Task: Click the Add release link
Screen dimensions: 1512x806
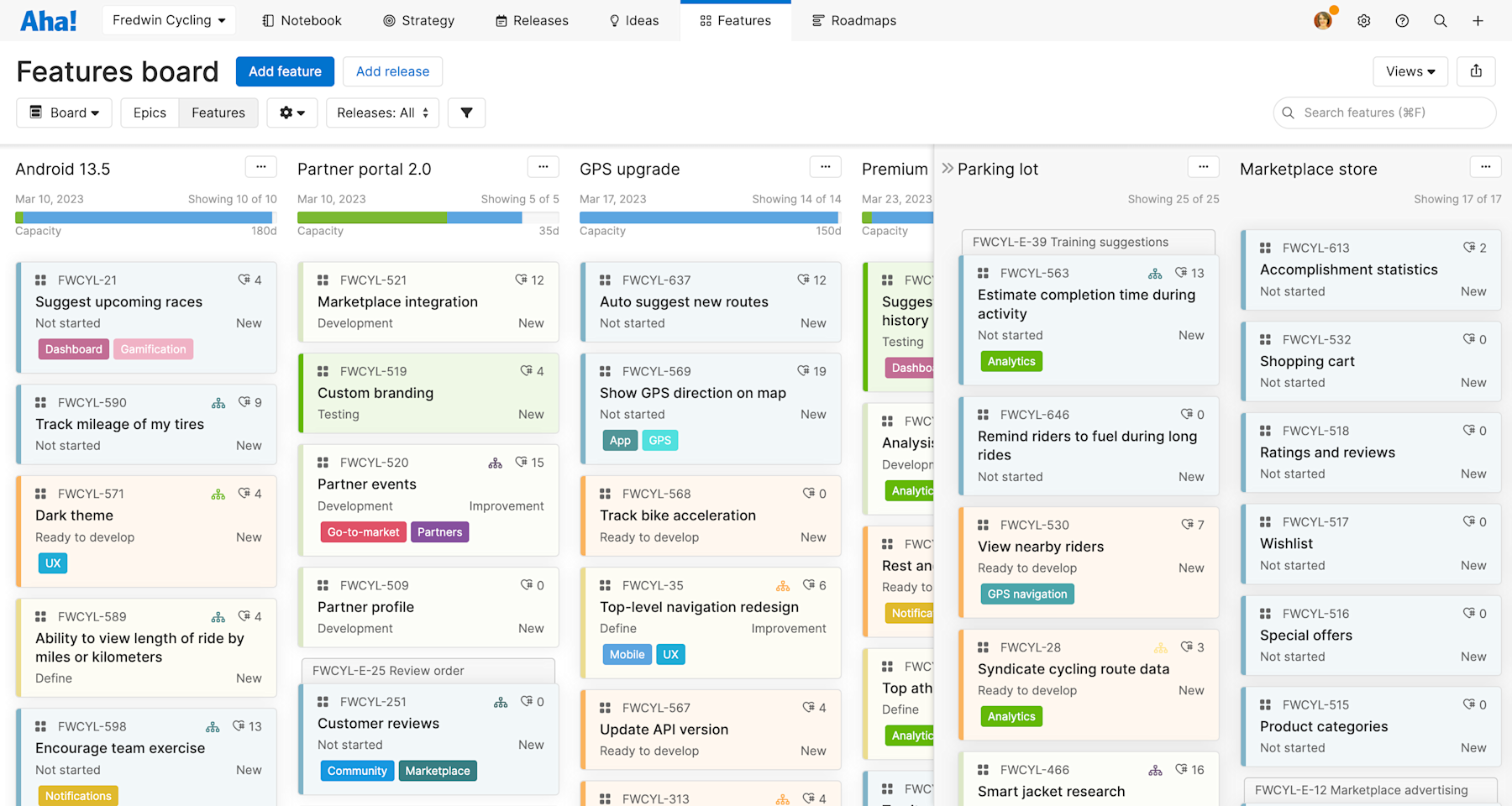Action: pos(392,71)
